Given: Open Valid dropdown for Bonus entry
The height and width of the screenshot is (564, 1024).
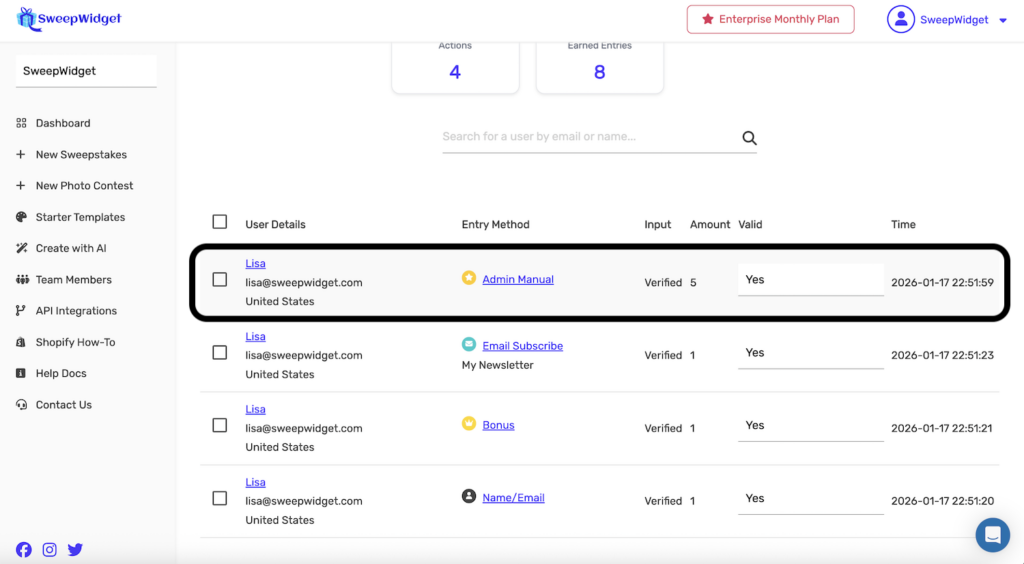Looking at the screenshot, I should click(810, 426).
